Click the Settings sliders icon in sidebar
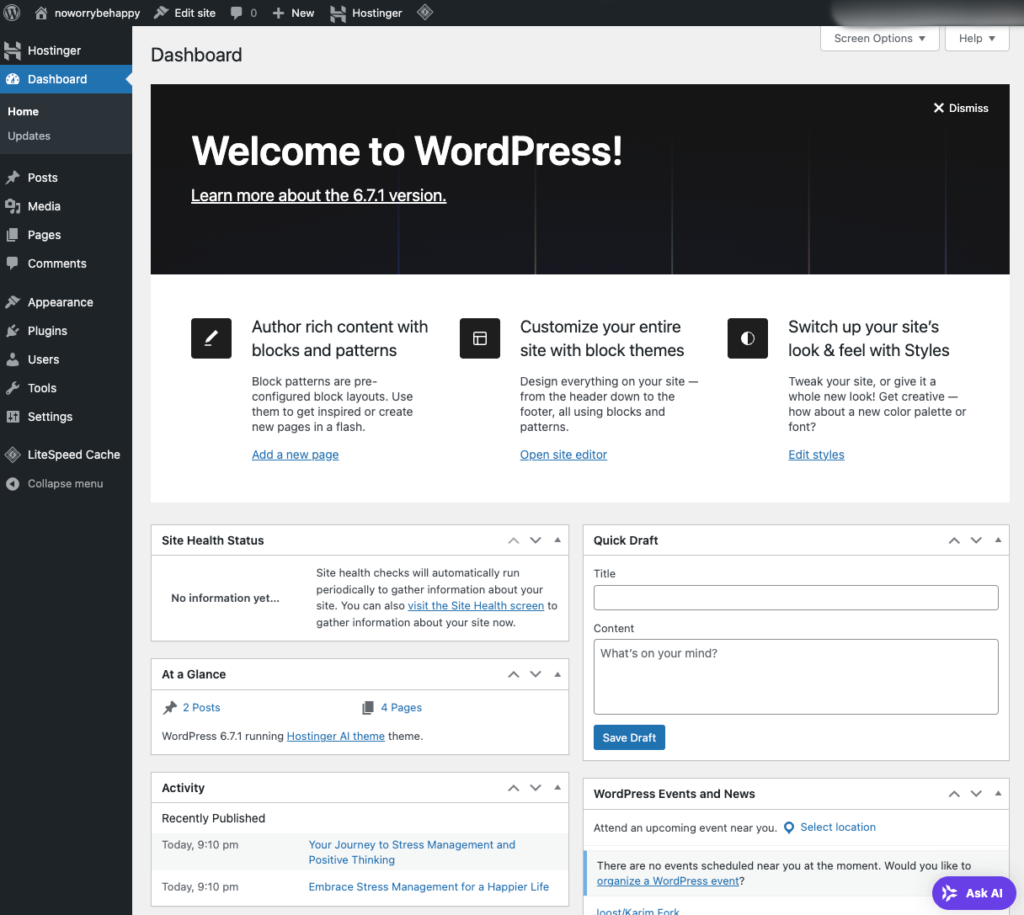The width and height of the screenshot is (1024, 915). coord(12,417)
